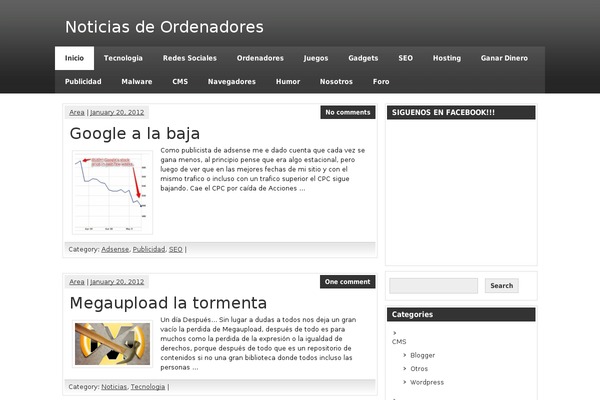Open the Publicidad menu item
Viewport: 600px width, 400px height.
(x=83, y=82)
